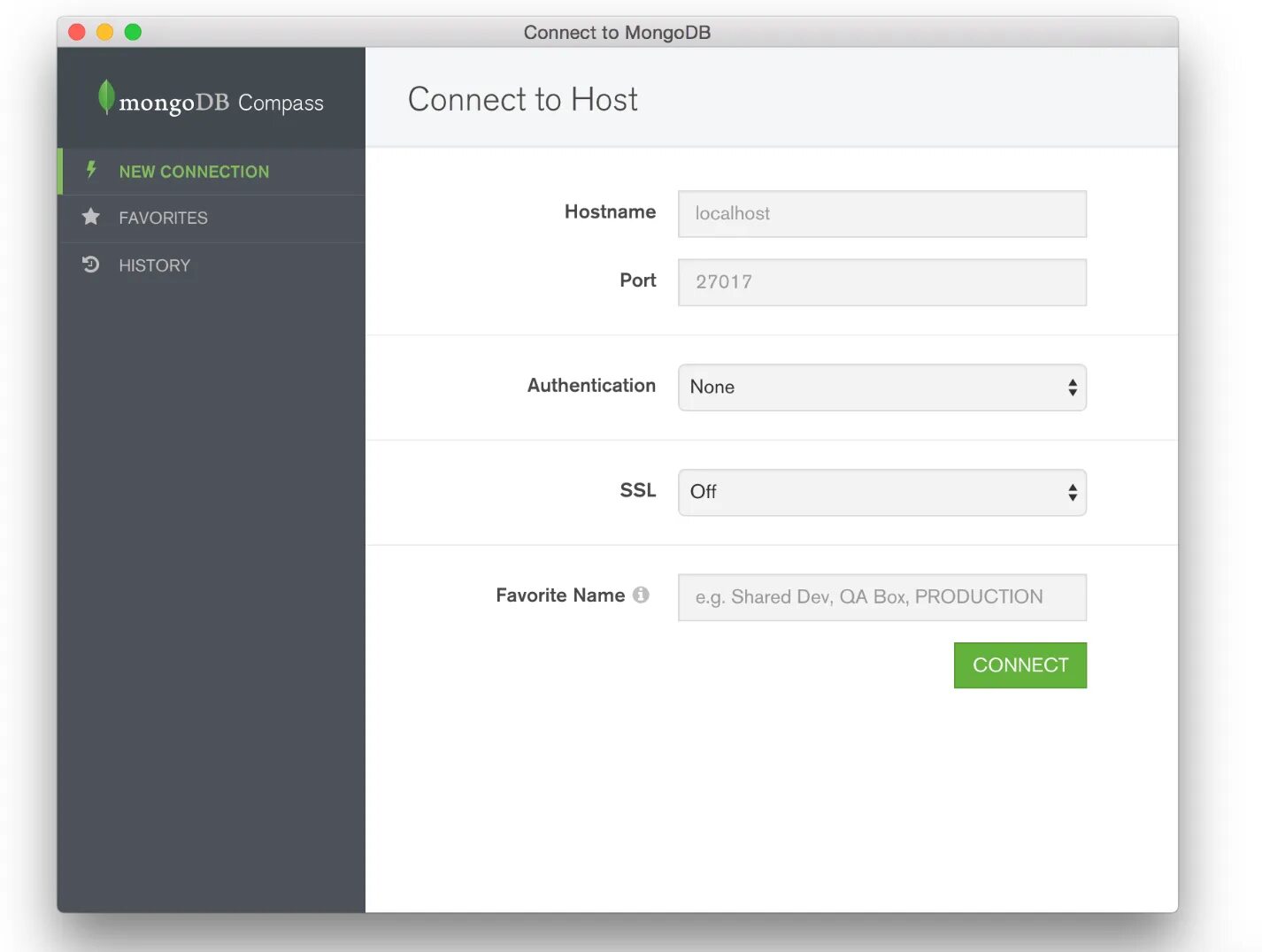This screenshot has height=952, width=1262.
Task: Open the Authentication dropdown showing None
Action: point(882,388)
